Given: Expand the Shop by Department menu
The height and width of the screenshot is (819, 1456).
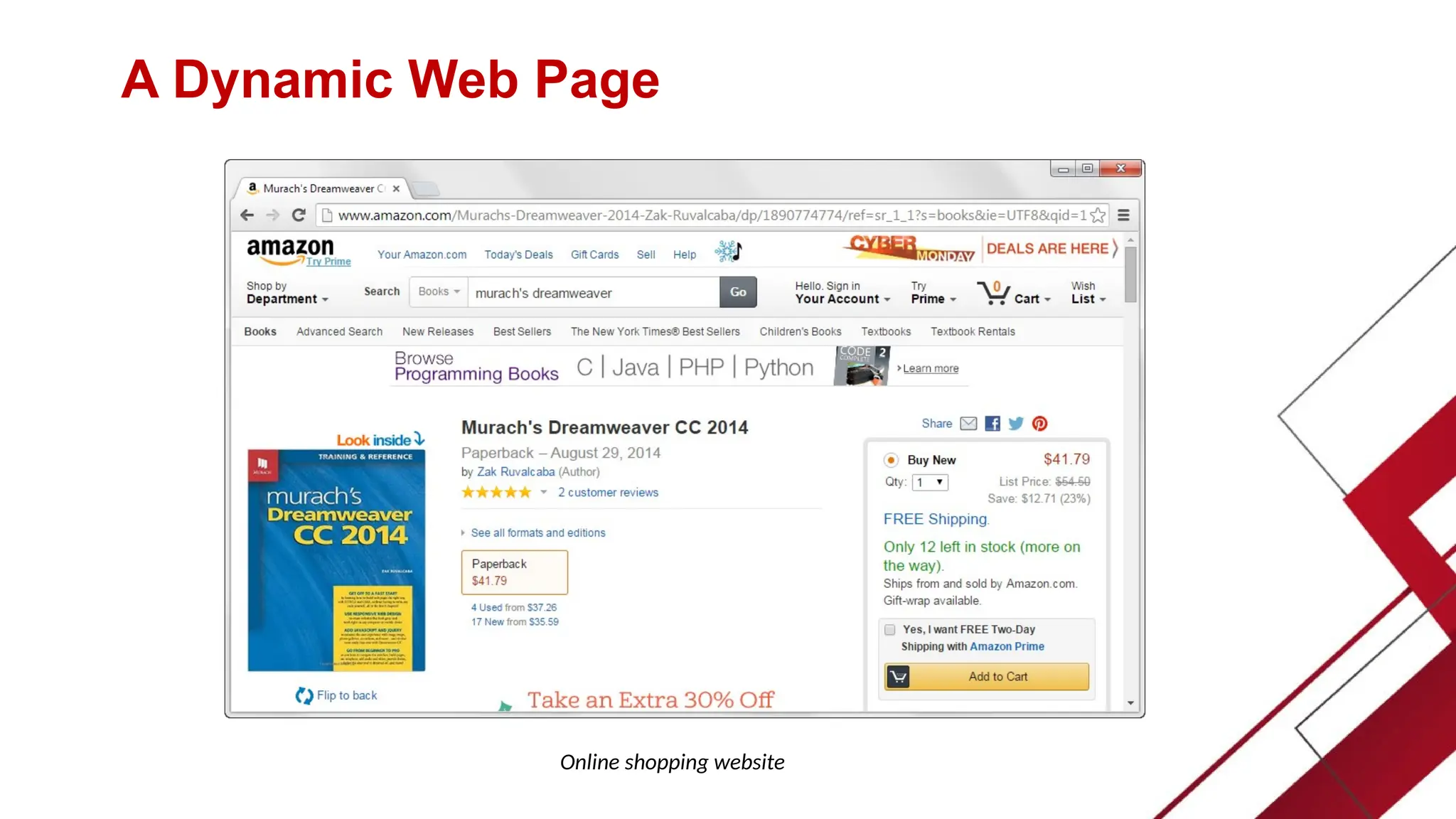Looking at the screenshot, I should tap(287, 292).
